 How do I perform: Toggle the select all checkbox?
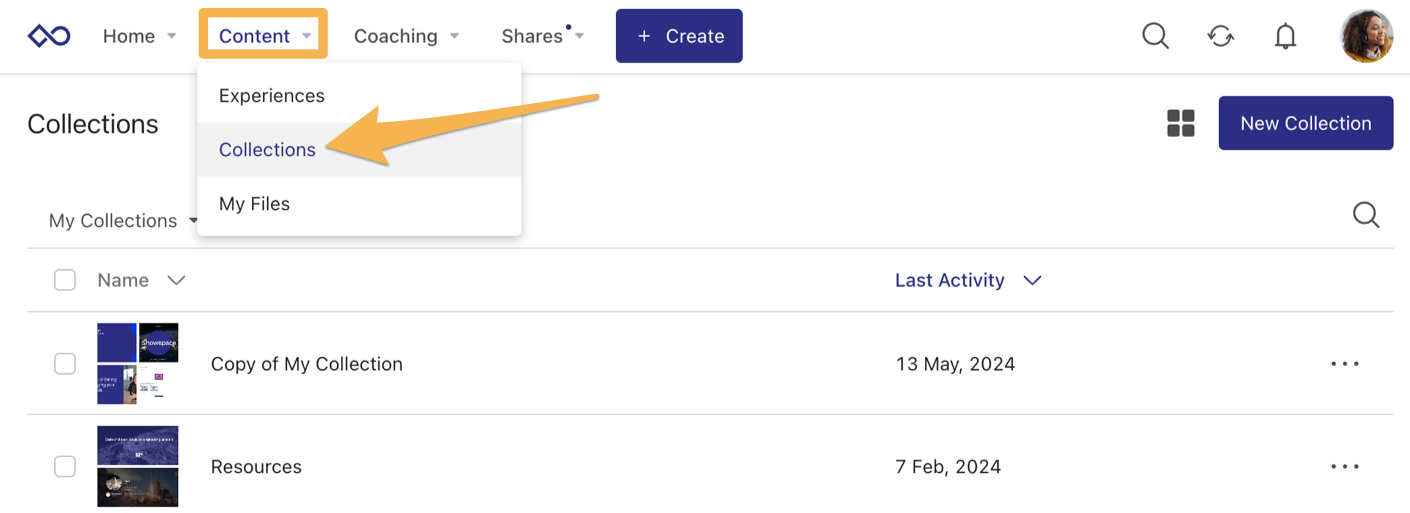65,280
